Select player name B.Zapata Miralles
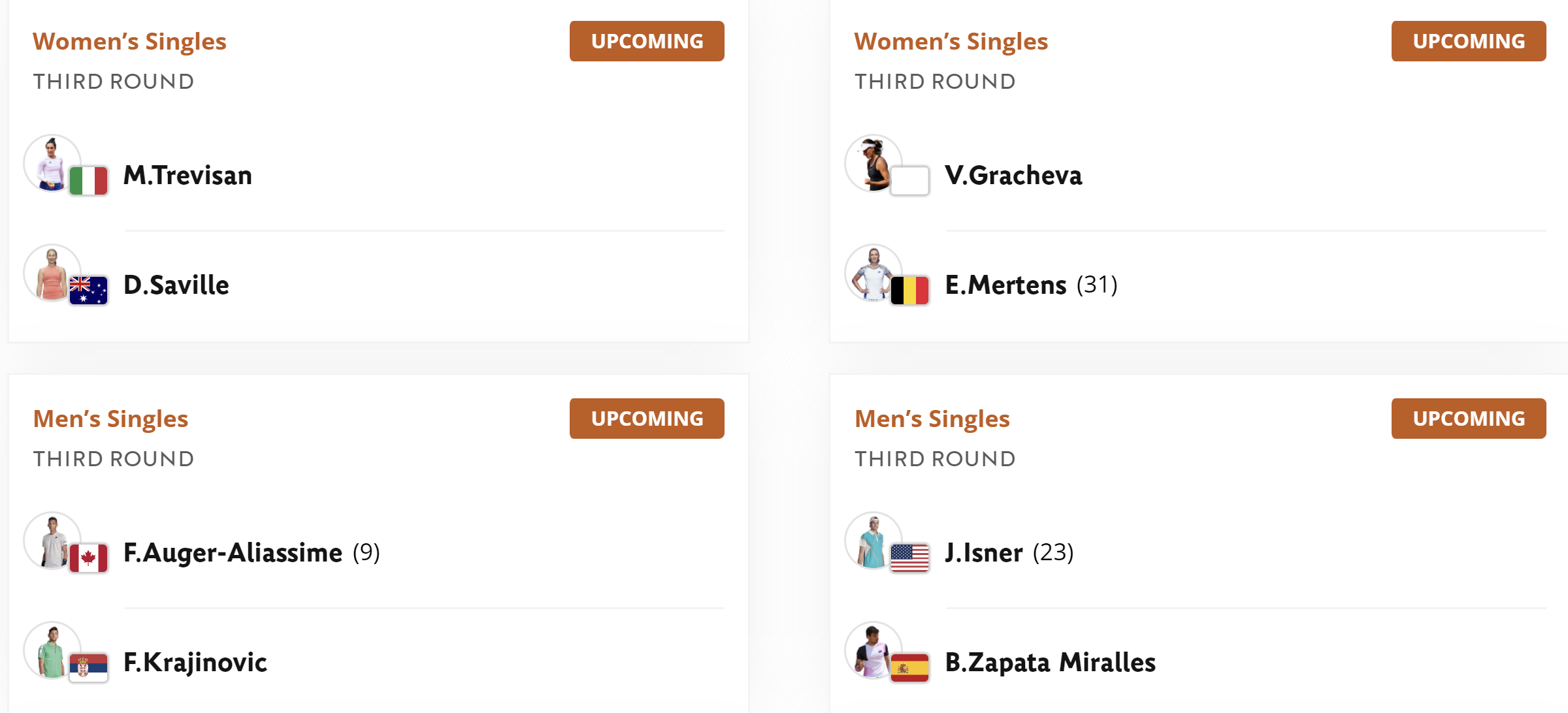The width and height of the screenshot is (1568, 713). 1051,663
